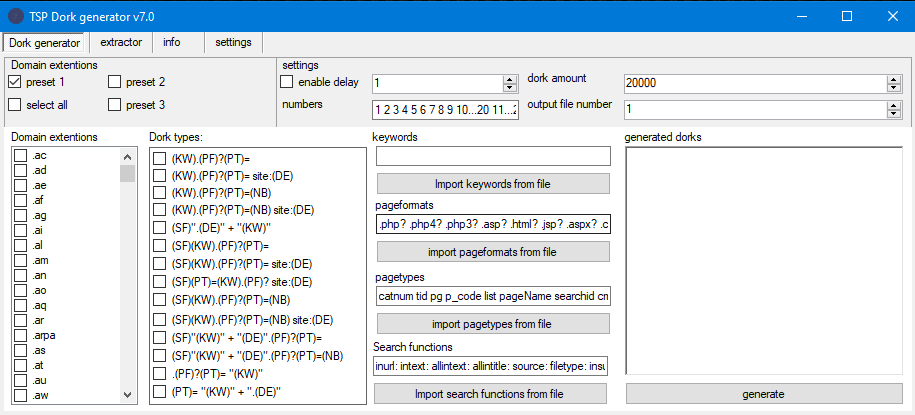Check the .as domain extension
Screen dimensions: 915x415
20,351
